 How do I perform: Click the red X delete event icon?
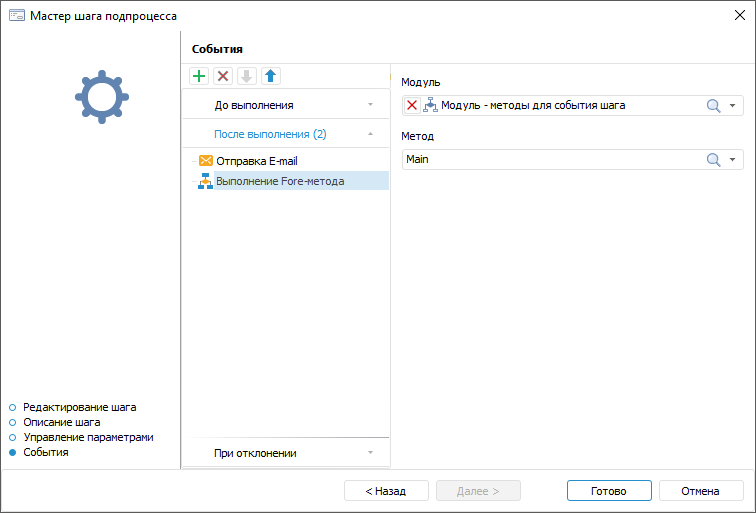(x=223, y=76)
